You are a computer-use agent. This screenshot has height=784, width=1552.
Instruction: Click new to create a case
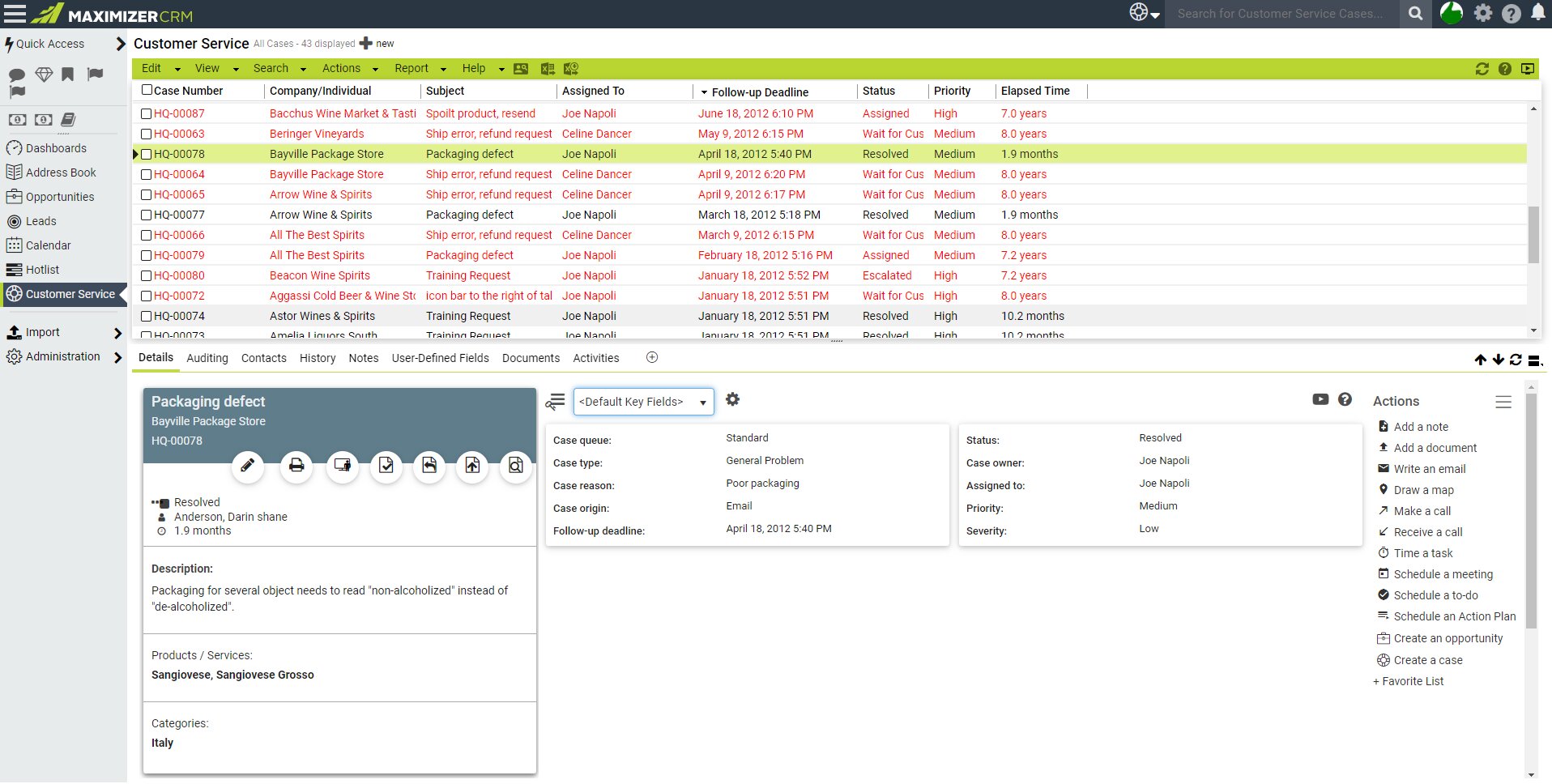377,44
